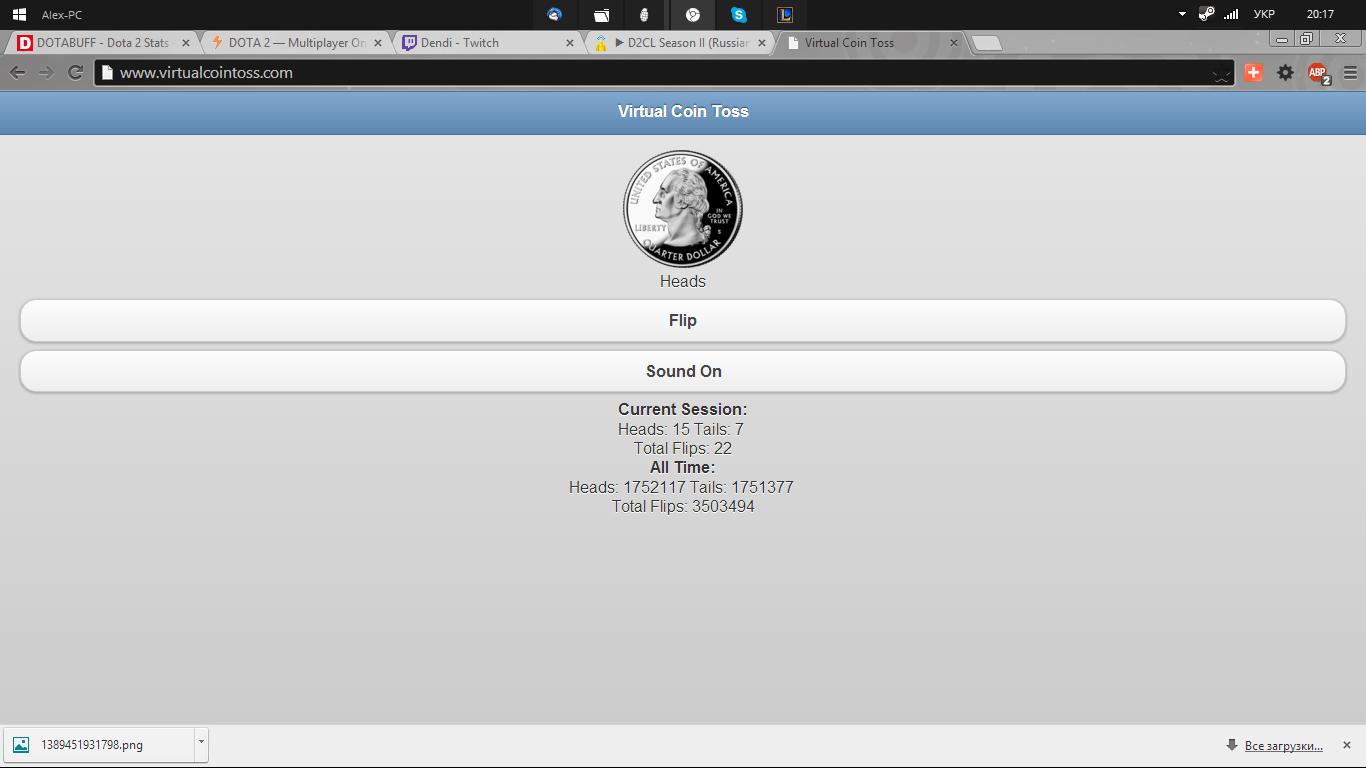Screen dimensions: 1366x768
Task: Click the Virtual Coin Toss header
Action: [683, 111]
